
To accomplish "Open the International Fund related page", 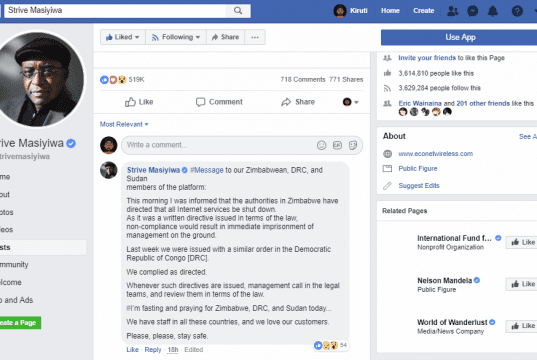I will click(454, 238).
